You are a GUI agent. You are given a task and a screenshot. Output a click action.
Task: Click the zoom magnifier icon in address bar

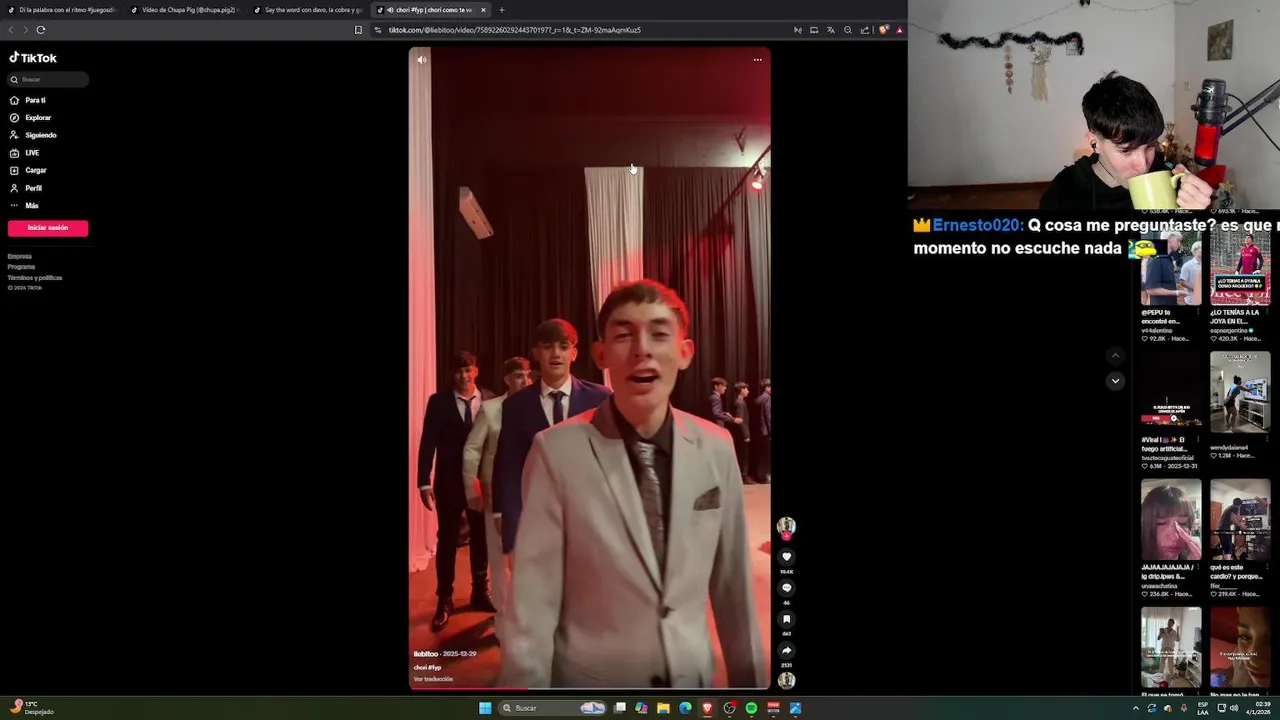click(x=847, y=30)
